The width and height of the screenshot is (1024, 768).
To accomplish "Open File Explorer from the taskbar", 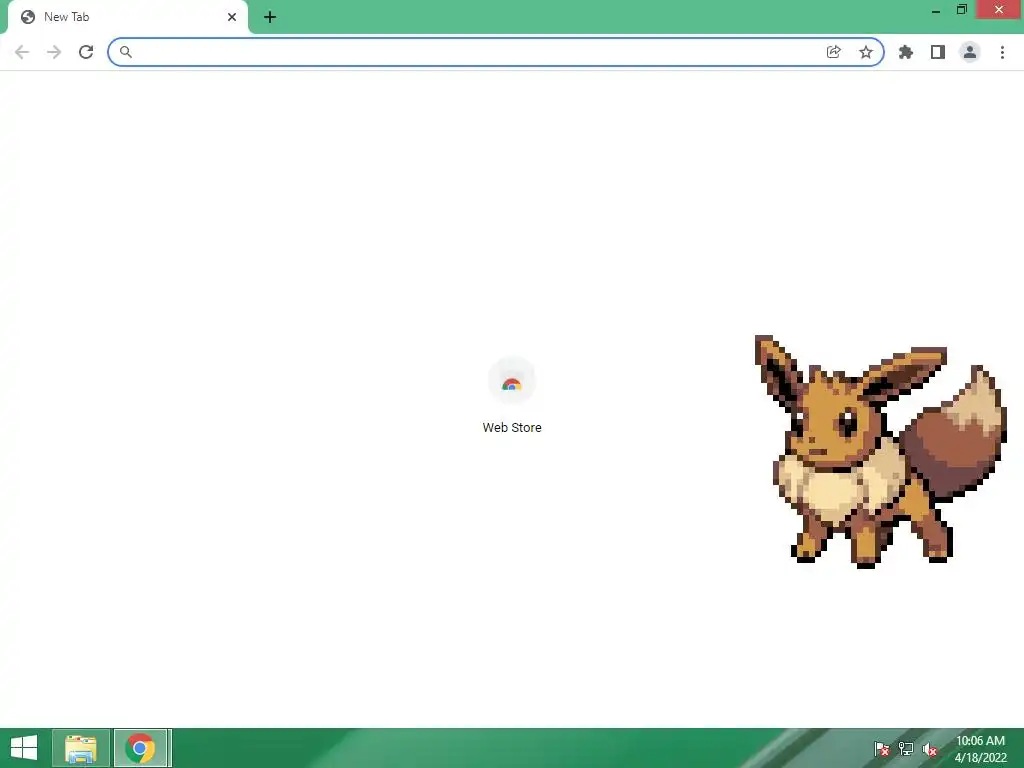I will point(81,748).
